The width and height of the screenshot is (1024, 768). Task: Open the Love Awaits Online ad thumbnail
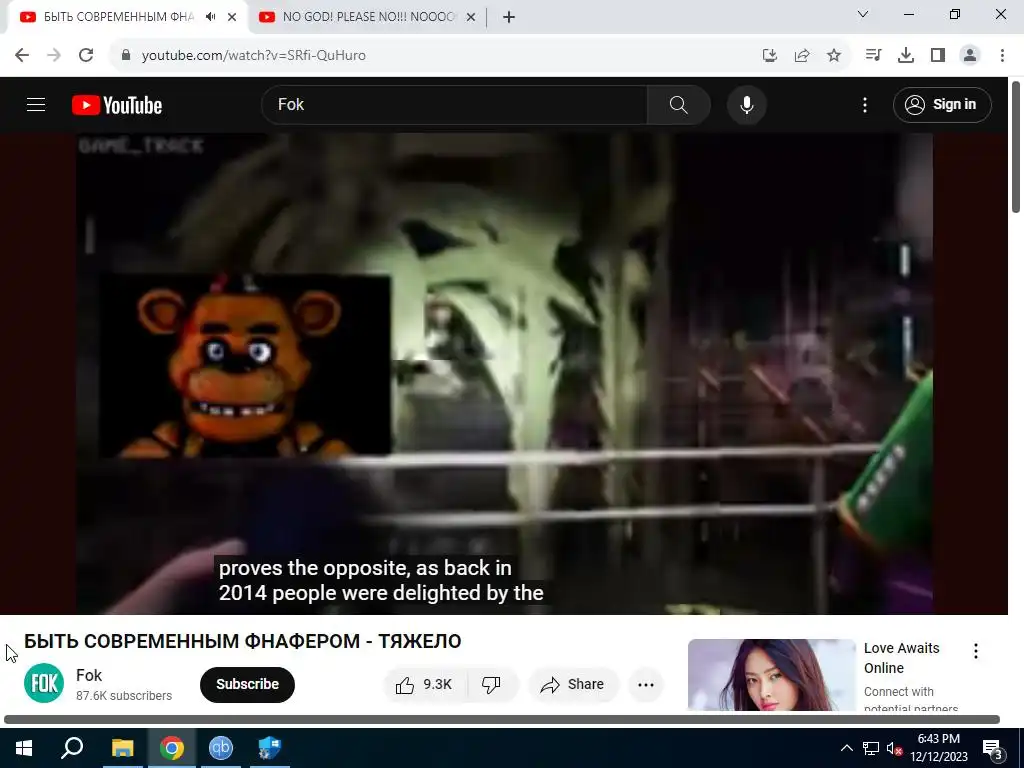point(772,675)
